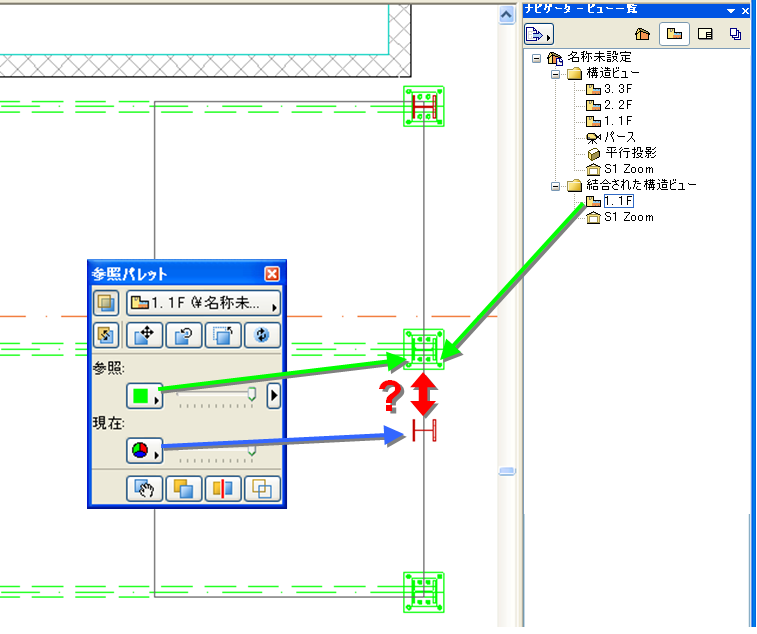The height and width of the screenshot is (634, 757).
Task: Click the vertical scrollbar thumb
Action: click(x=506, y=471)
